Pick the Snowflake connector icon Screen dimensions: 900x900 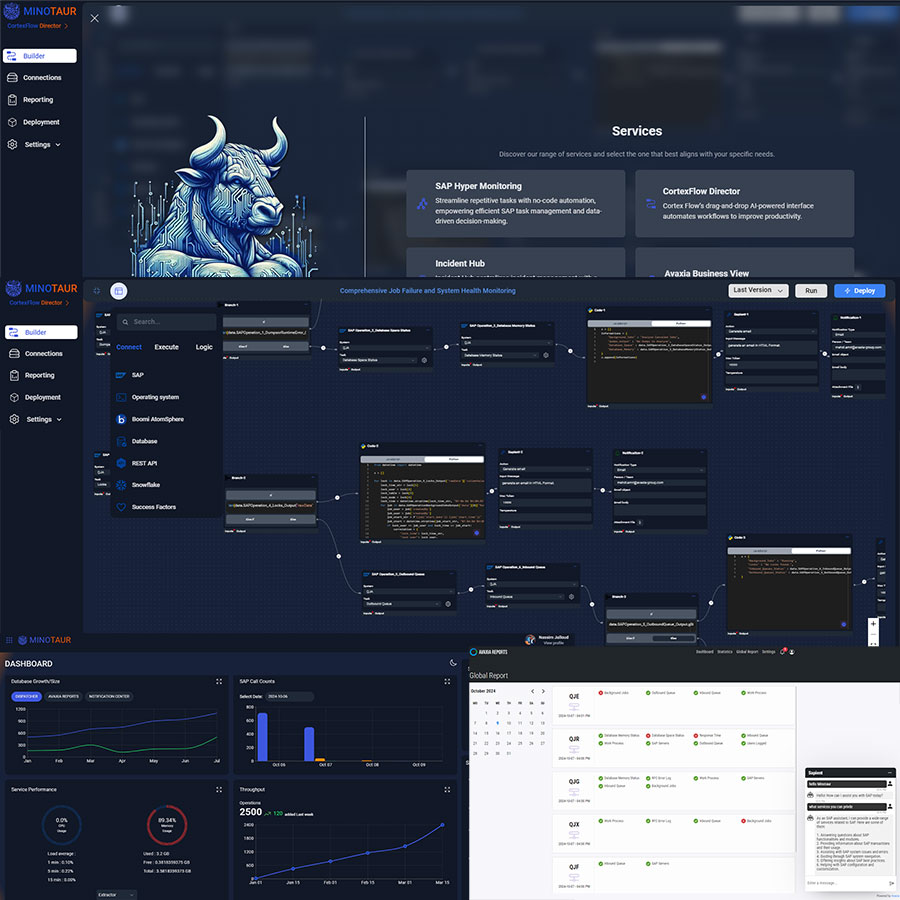pyautogui.click(x=121, y=485)
